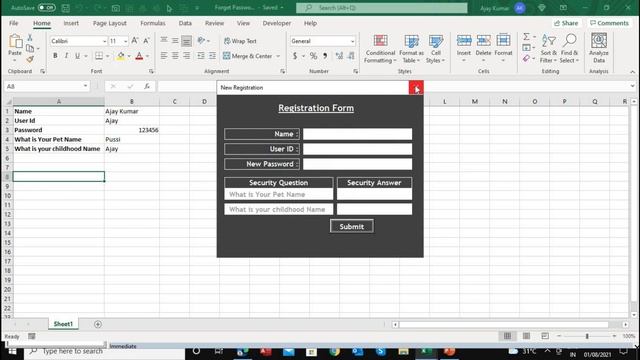The width and height of the screenshot is (640, 360).
Task: Open Cell Styles gallery
Action: click(x=436, y=49)
